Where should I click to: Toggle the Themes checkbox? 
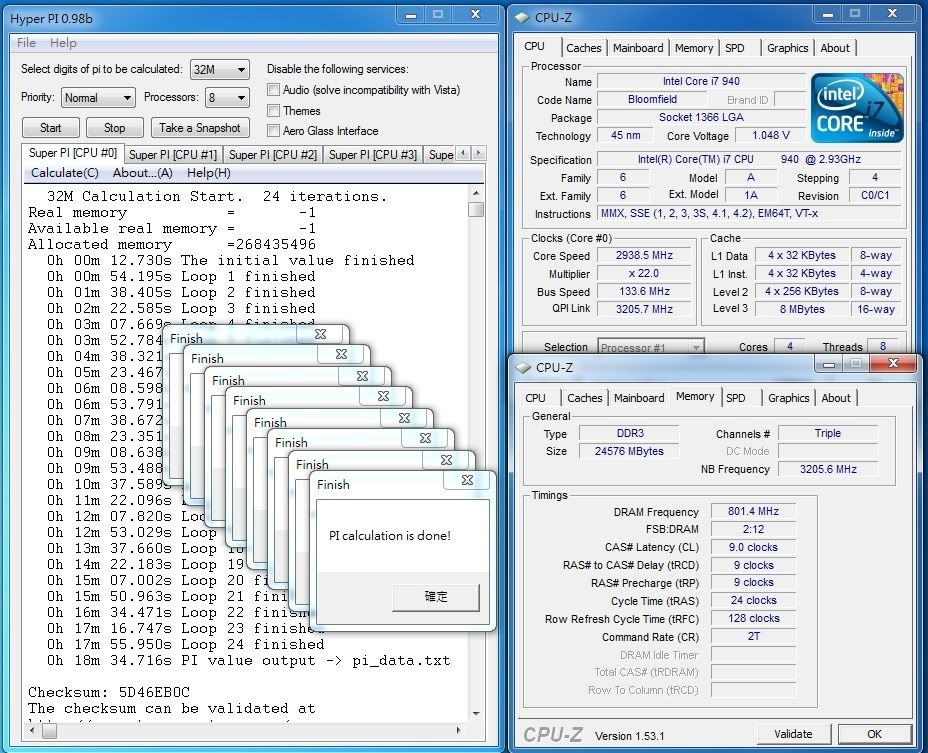[x=273, y=111]
